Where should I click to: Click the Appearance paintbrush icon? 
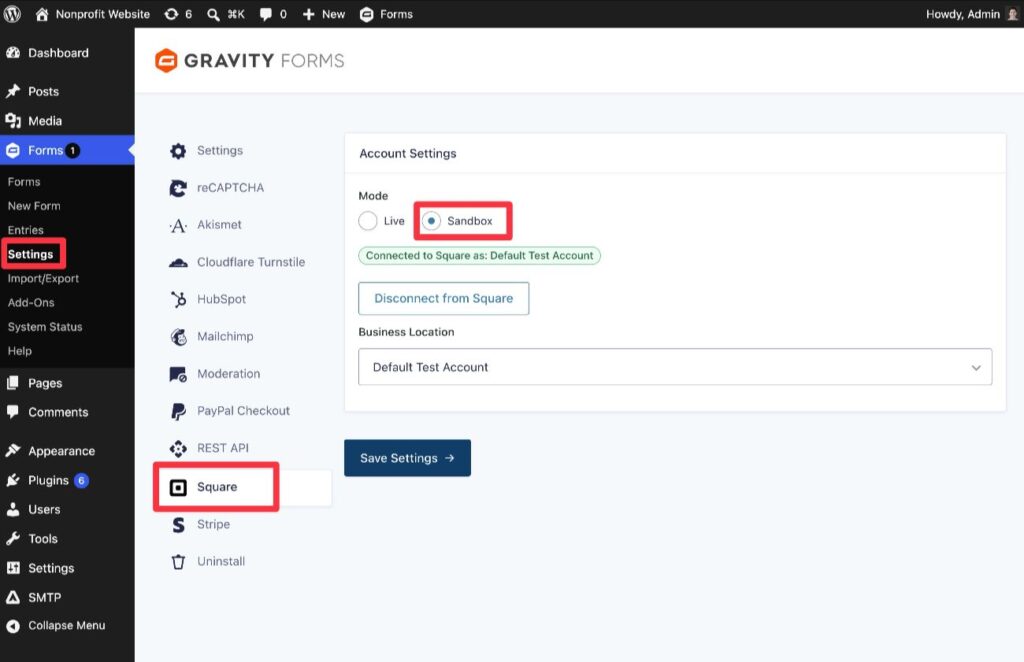13,450
